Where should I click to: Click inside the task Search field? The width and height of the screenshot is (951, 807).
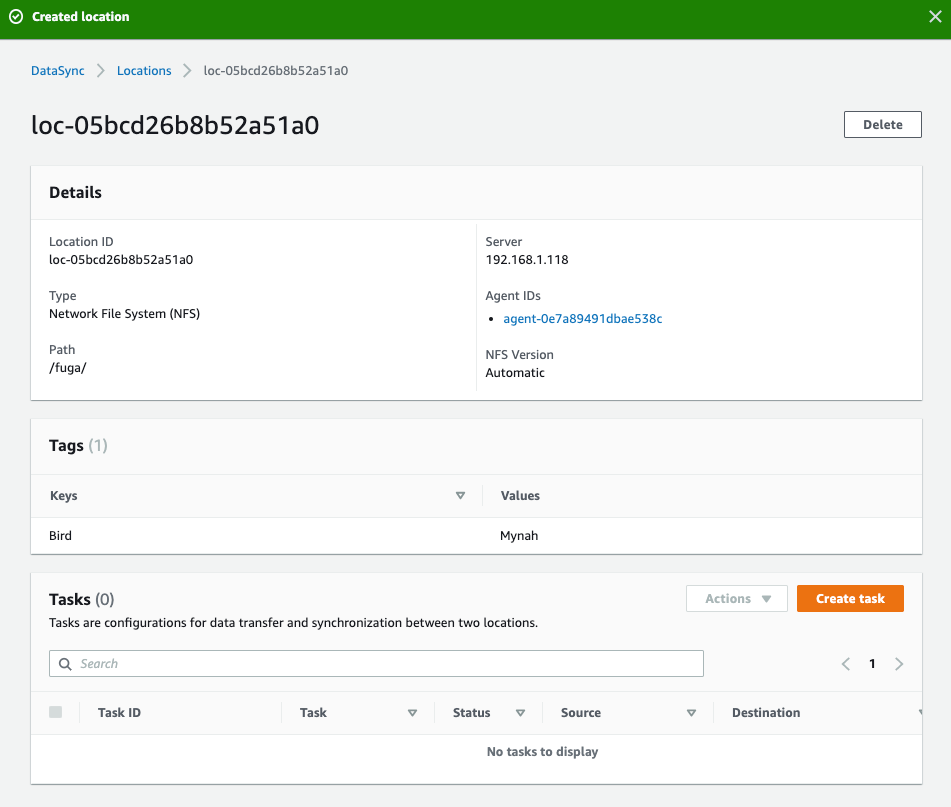pyautogui.click(x=376, y=663)
